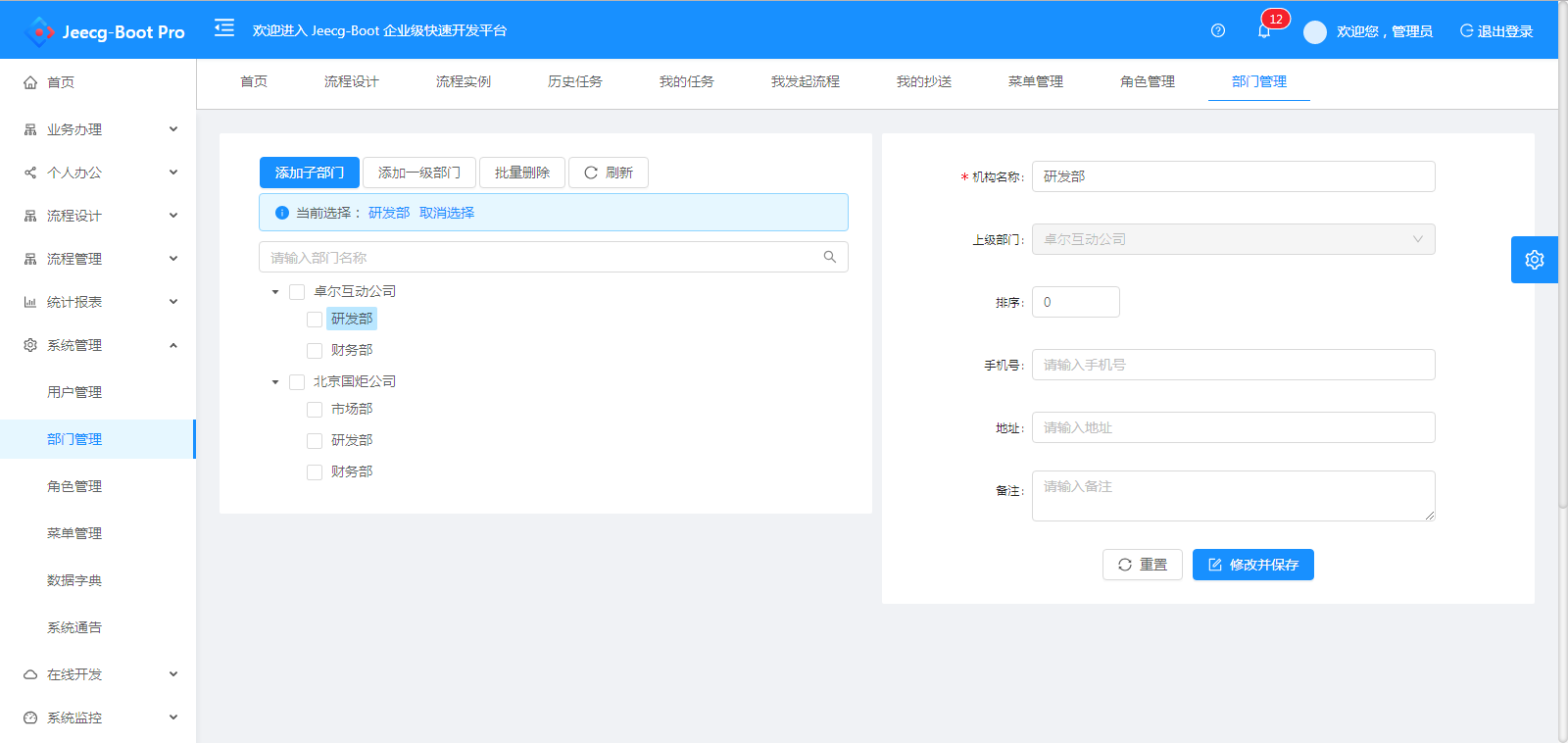Check the 卓尔互动公司 checkbox

(x=297, y=292)
